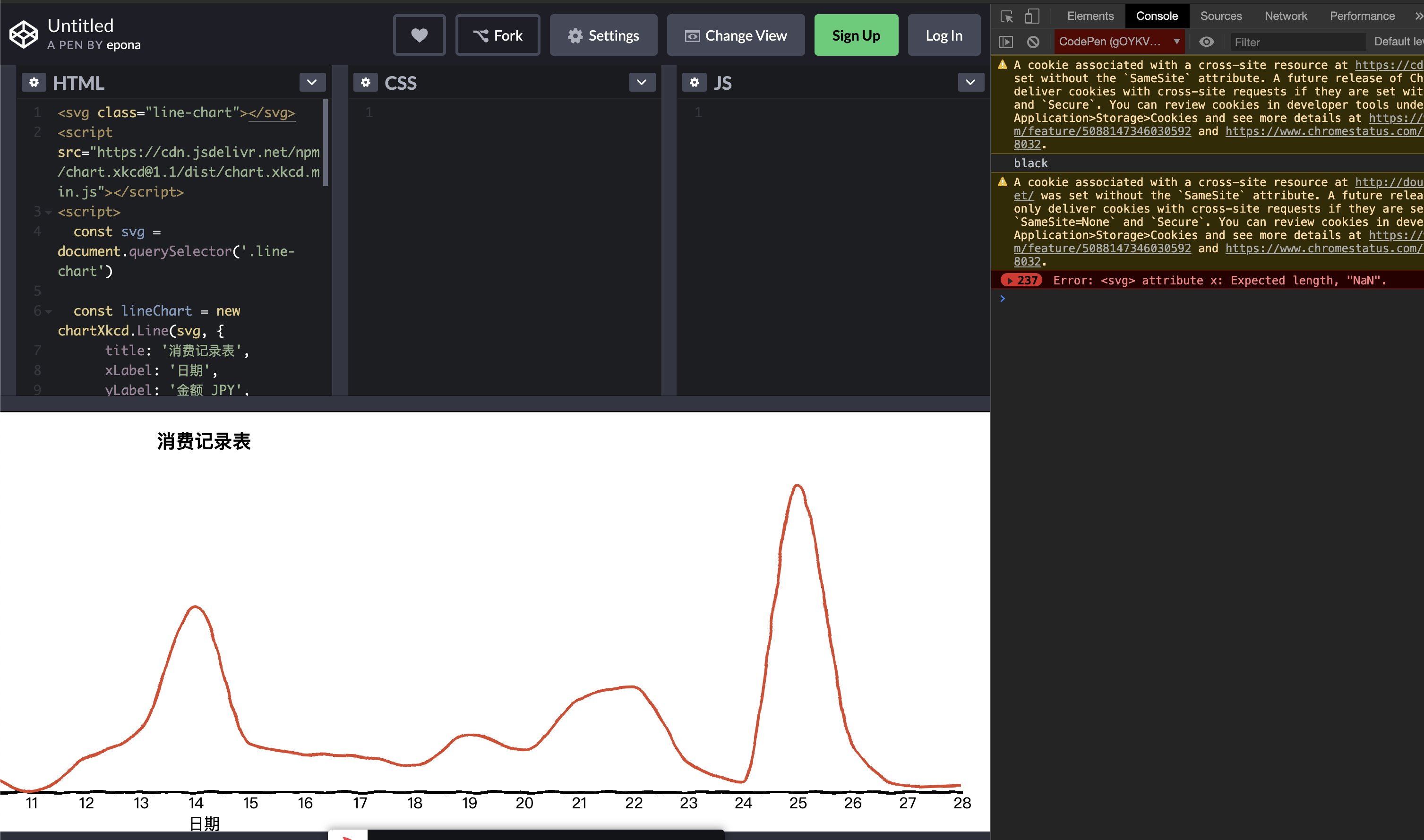This screenshot has height=840, width=1424.
Task: Open the Change View menu
Action: [736, 35]
